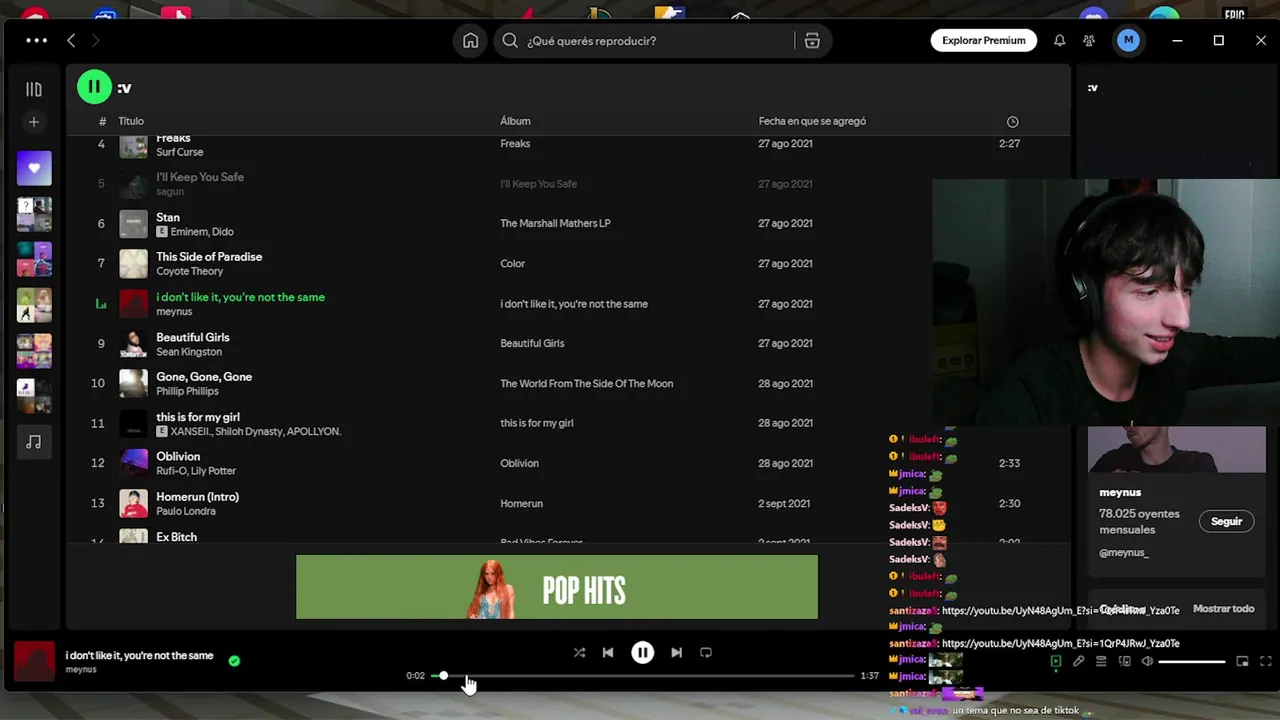Open Epic Games desktop icon
The height and width of the screenshot is (720, 1280).
pos(1235,14)
